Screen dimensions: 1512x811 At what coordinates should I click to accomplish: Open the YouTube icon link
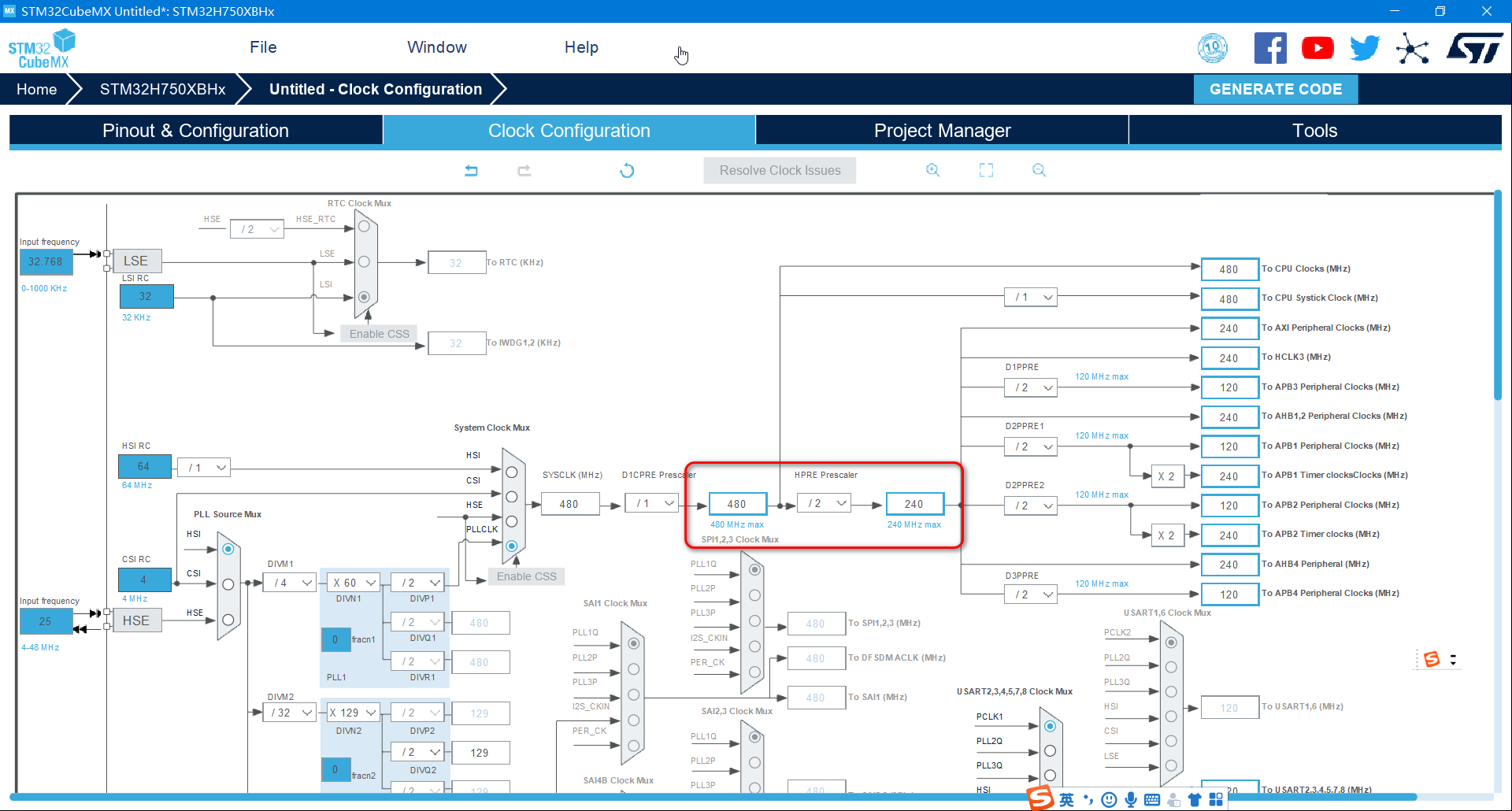[x=1317, y=48]
